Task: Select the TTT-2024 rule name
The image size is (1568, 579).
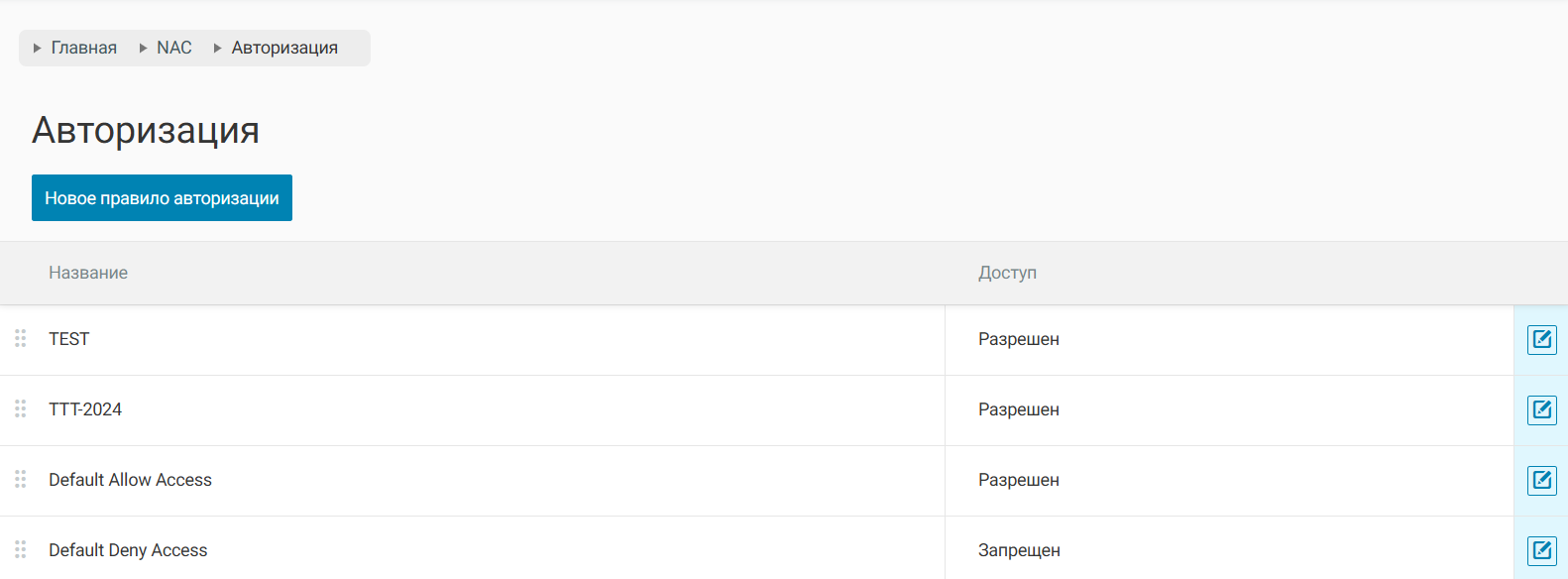Action: [x=85, y=409]
